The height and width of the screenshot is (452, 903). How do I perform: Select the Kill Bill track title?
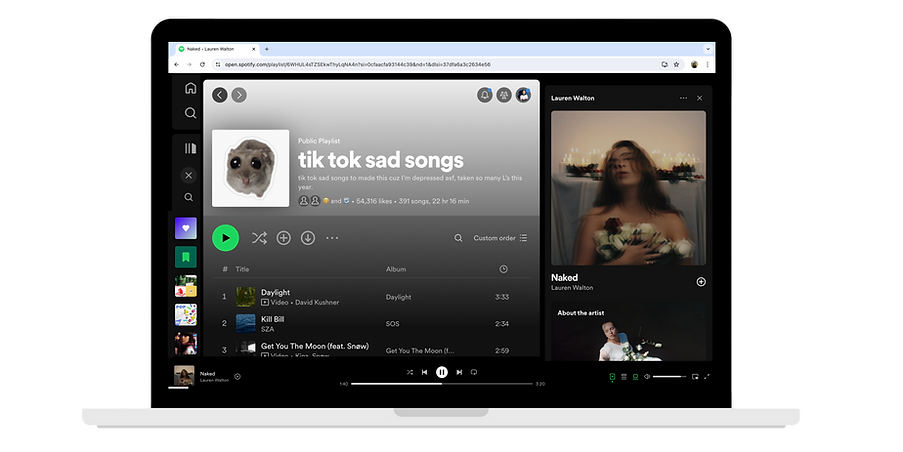point(272,319)
